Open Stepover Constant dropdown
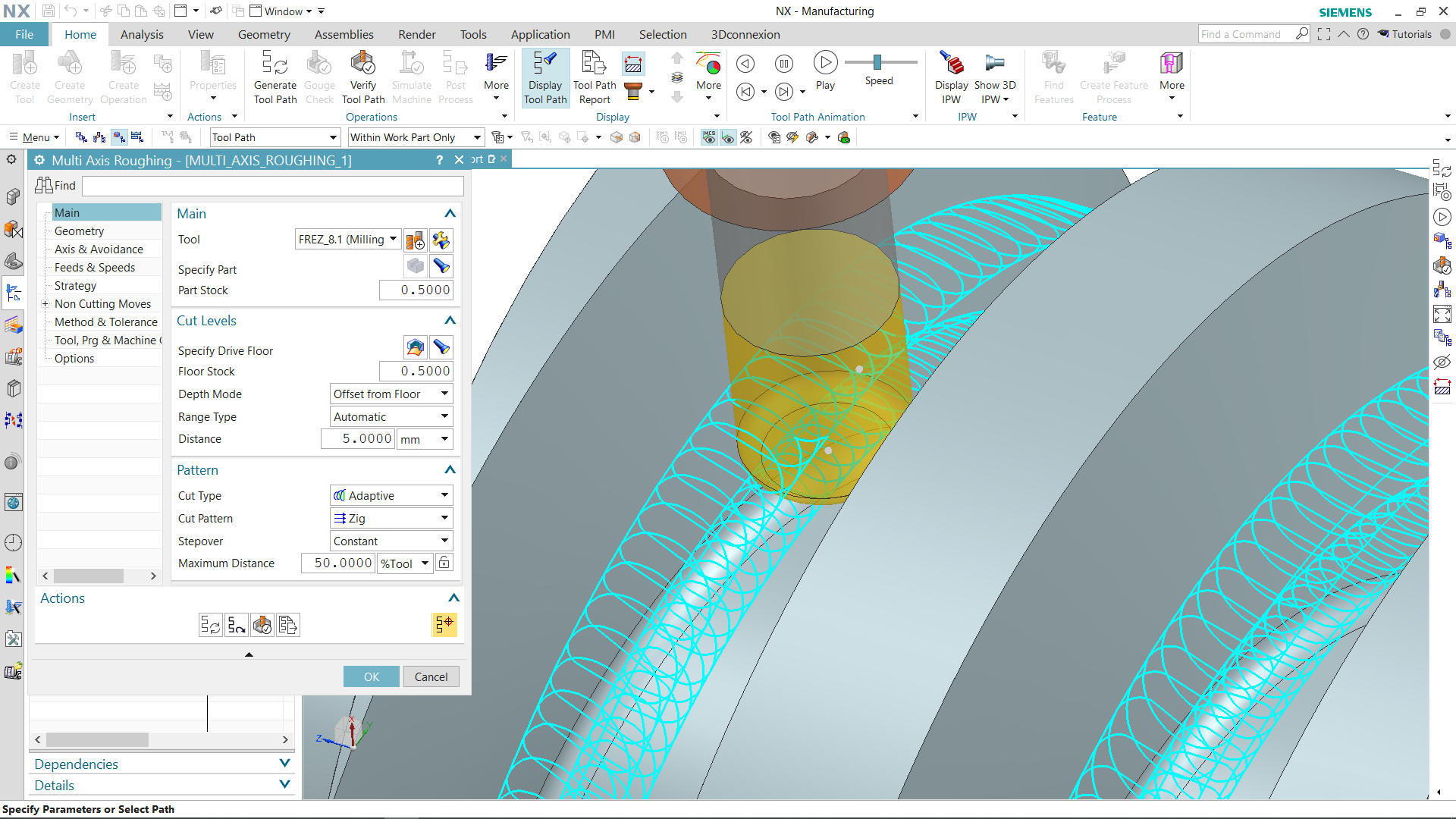Screen dimensions: 1456x819 coord(391,541)
